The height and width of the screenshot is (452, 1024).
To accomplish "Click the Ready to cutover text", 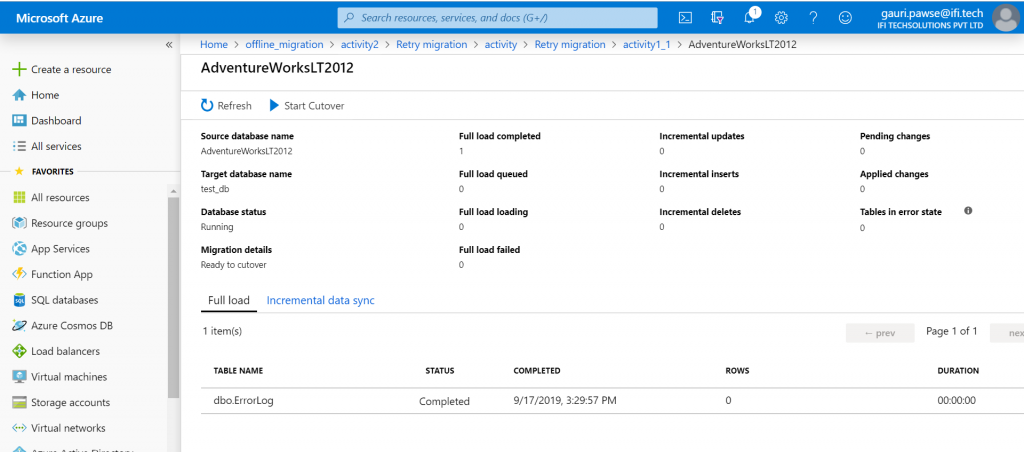I will point(233,265).
